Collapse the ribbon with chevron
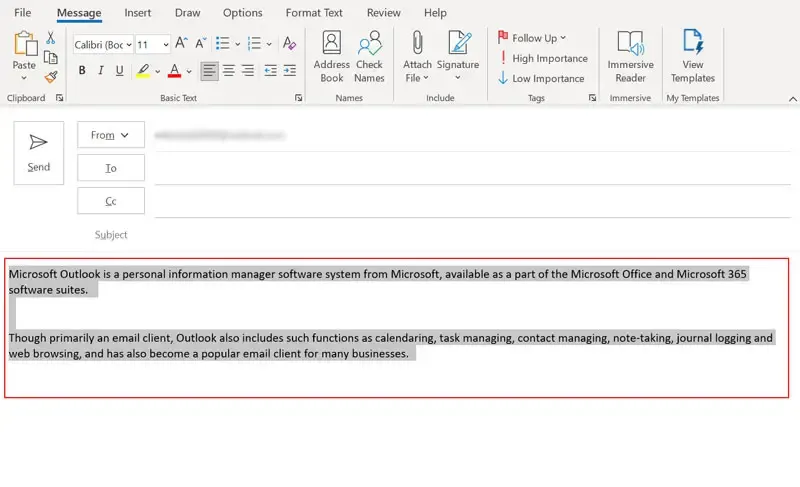This screenshot has width=800, height=487. click(x=792, y=99)
